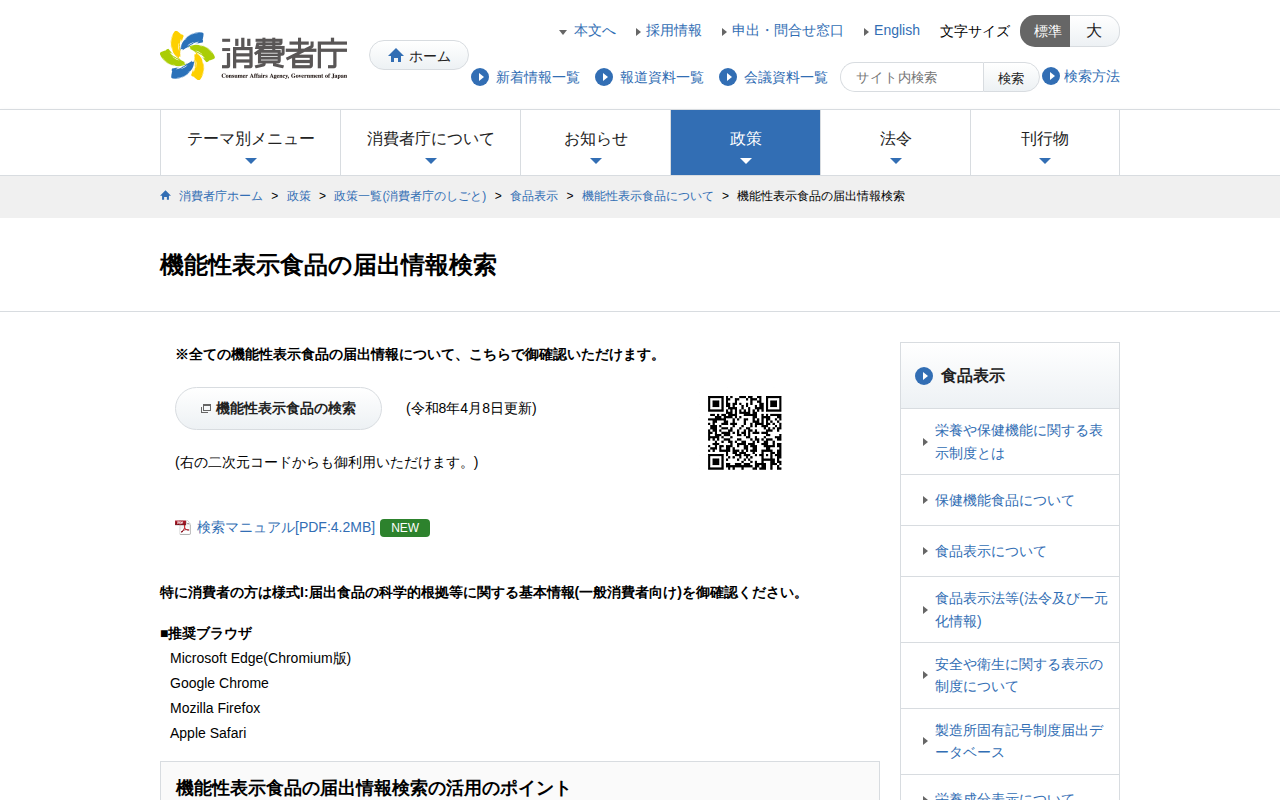Click the QR code for mobile access
The height and width of the screenshot is (800, 1280).
(x=745, y=433)
